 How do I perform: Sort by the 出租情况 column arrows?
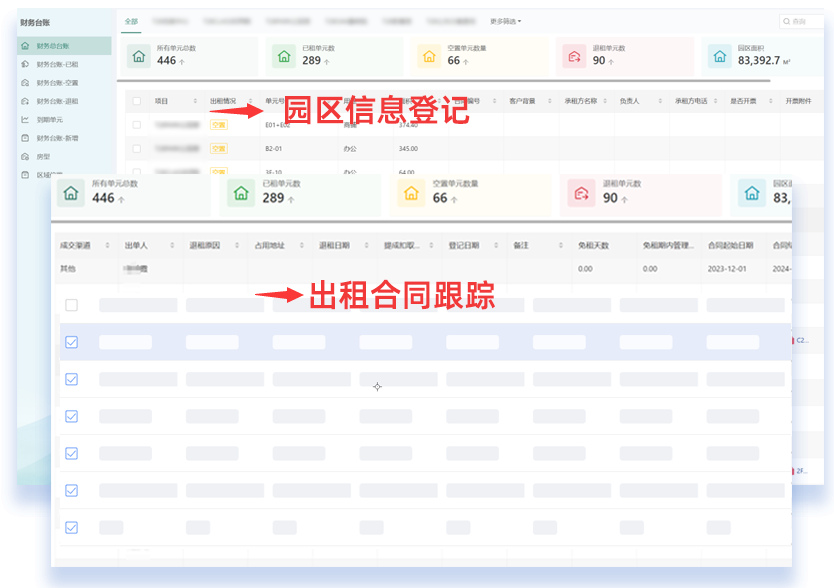click(251, 101)
